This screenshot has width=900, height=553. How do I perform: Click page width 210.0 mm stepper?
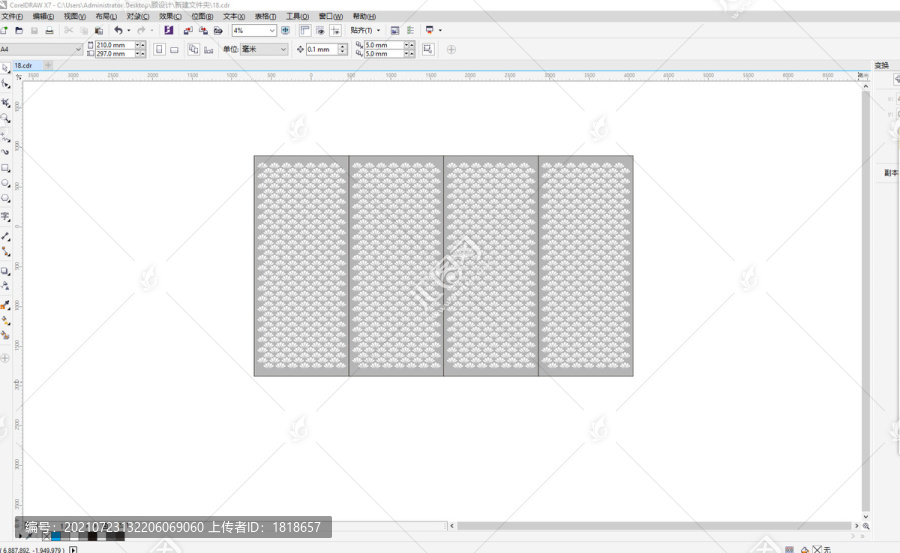141,45
